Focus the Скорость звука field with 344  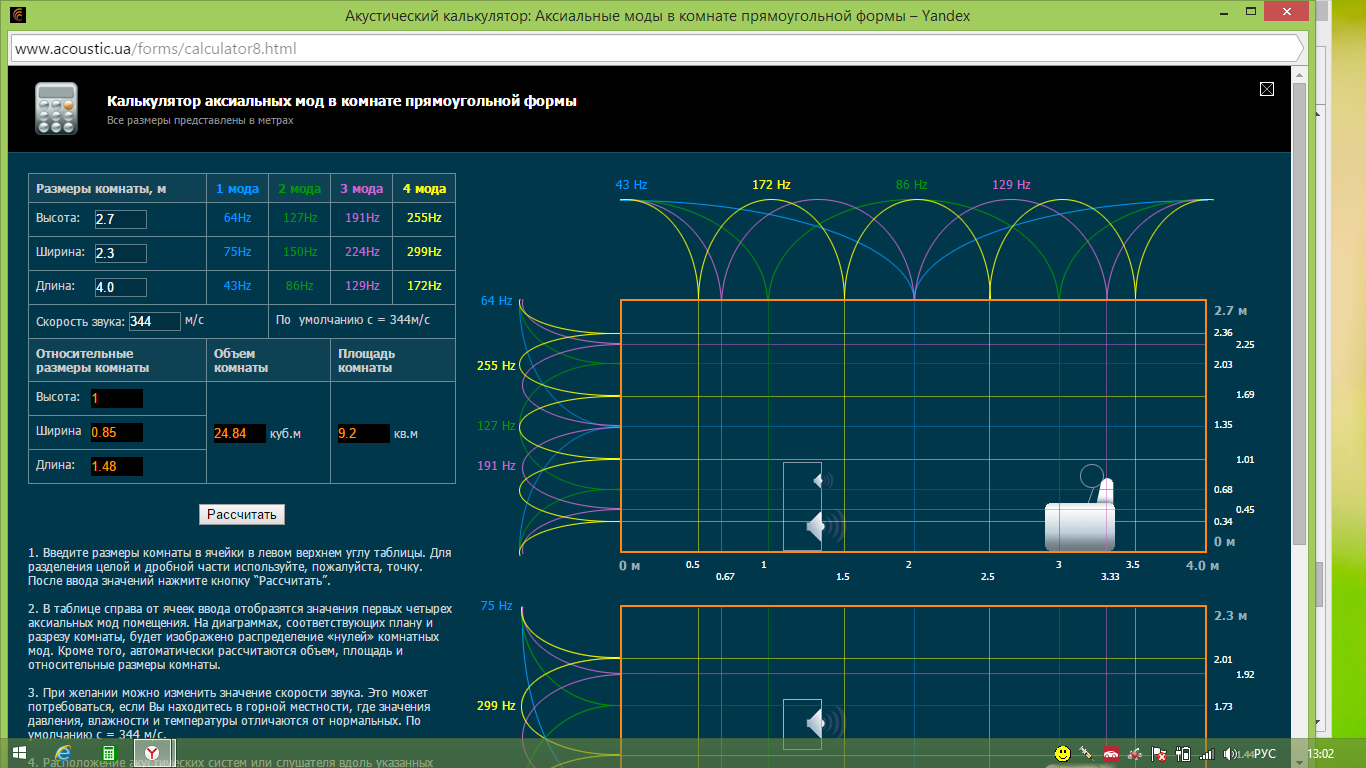[155, 321]
